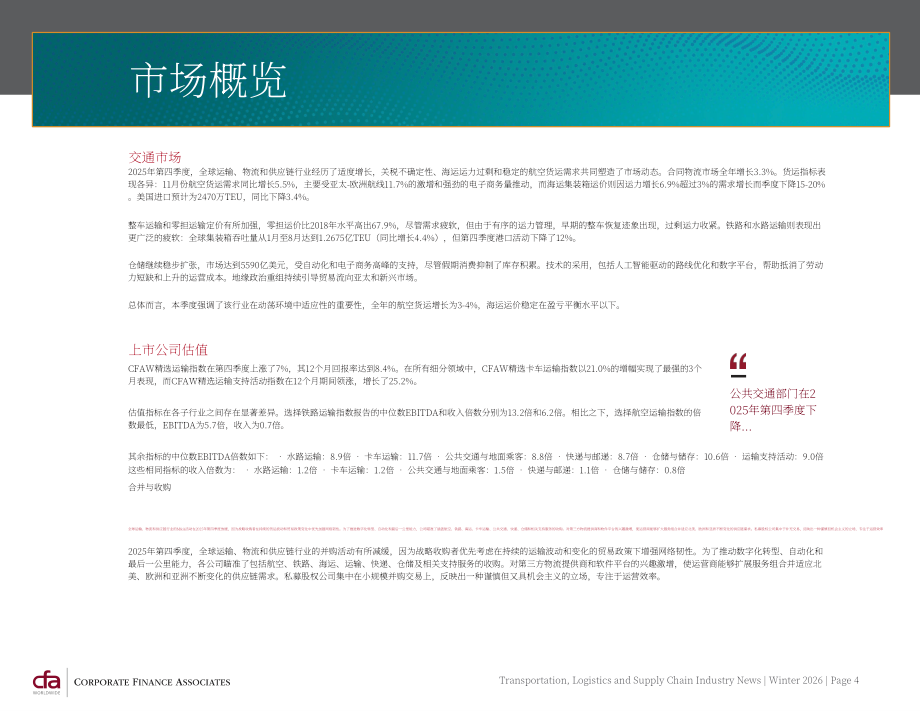Click the paragraph beginning CFAW精选运输指数
Screen dimensions: 920x711
click(415, 375)
